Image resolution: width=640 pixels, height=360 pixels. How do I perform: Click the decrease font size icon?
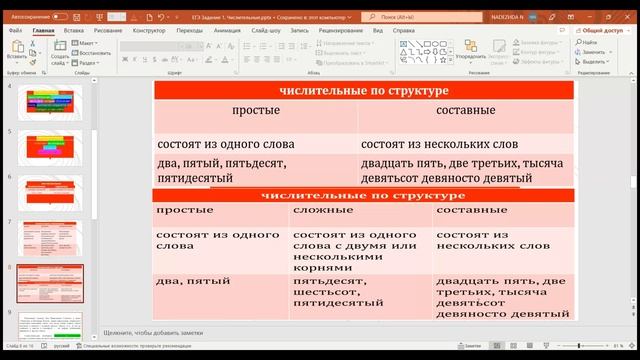pos(219,46)
